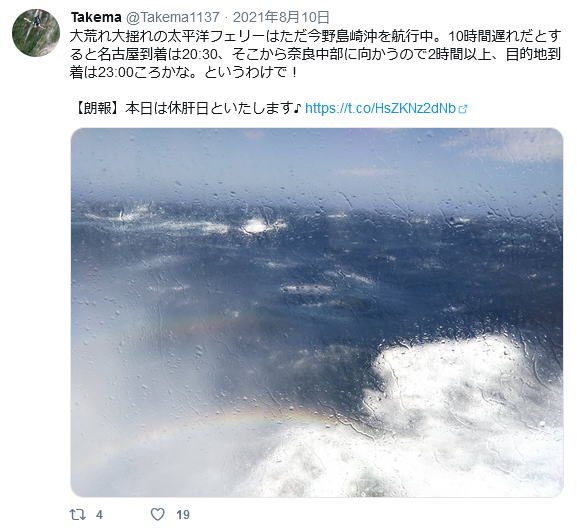Click the retweet count 4
The width and height of the screenshot is (577, 528).
[x=99, y=514]
